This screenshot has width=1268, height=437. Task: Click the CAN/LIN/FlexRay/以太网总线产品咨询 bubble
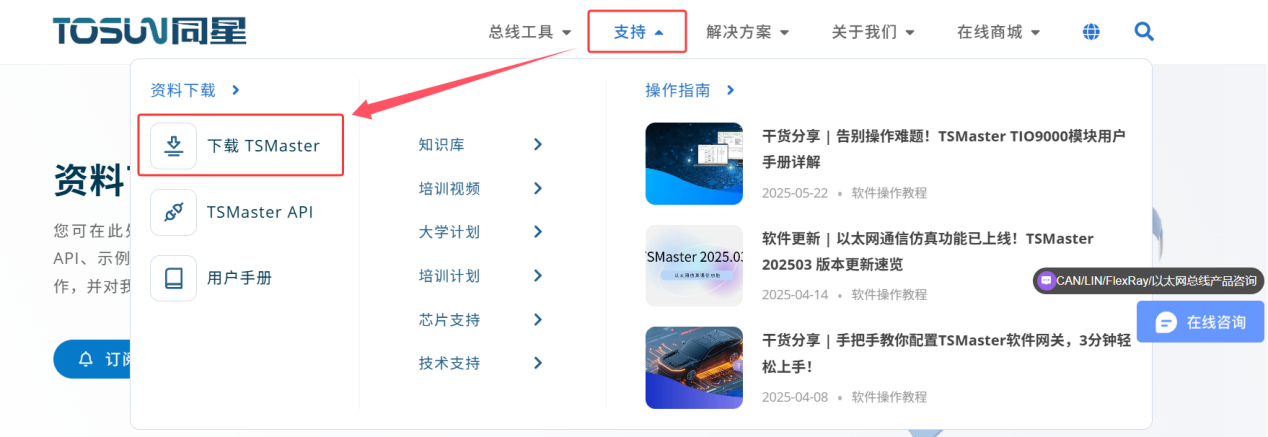1148,281
